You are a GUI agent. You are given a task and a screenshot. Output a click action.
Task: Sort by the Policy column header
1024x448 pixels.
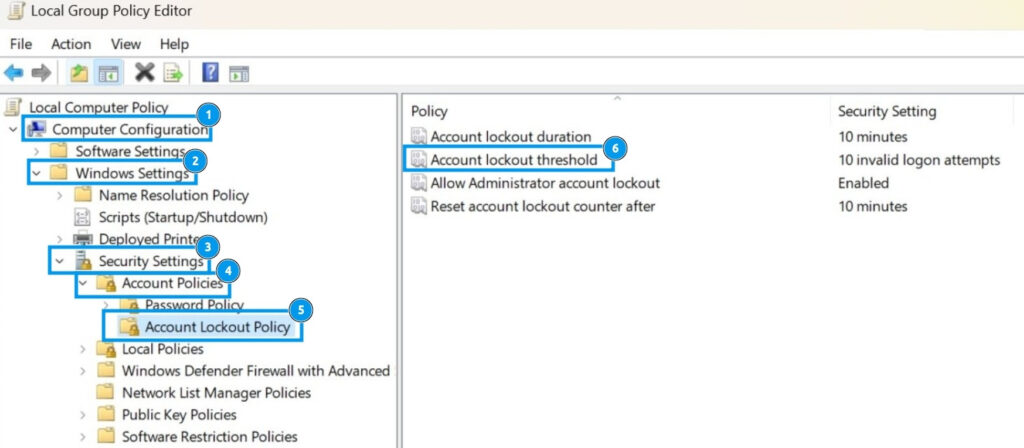[429, 112]
